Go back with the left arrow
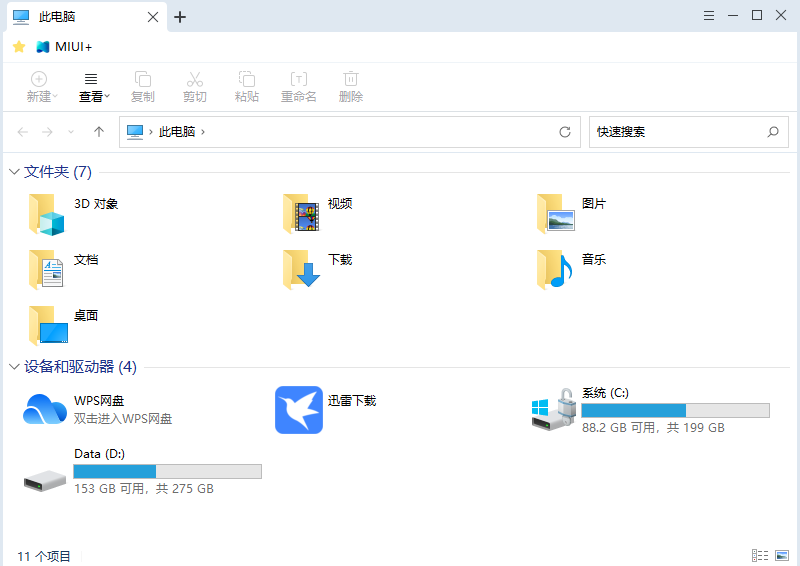The width and height of the screenshot is (800, 566). [22, 132]
